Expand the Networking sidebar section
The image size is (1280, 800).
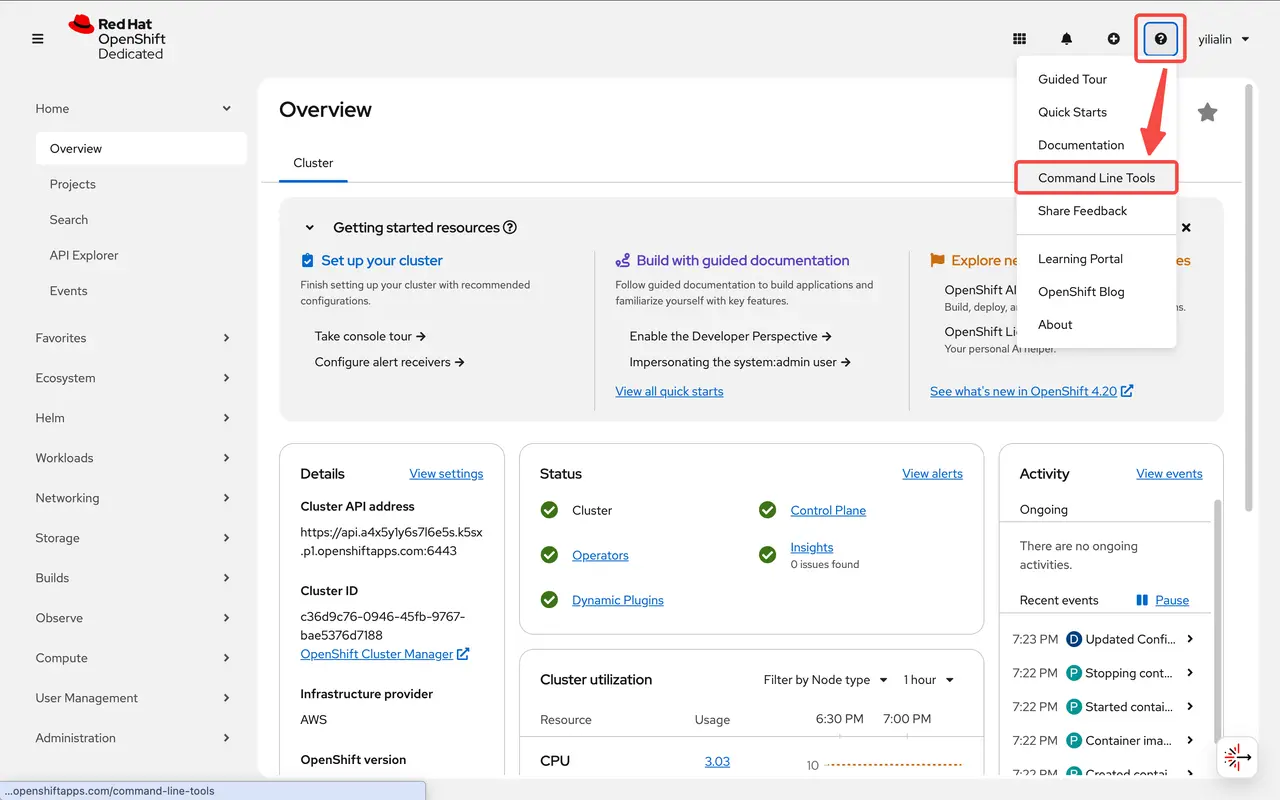[67, 497]
